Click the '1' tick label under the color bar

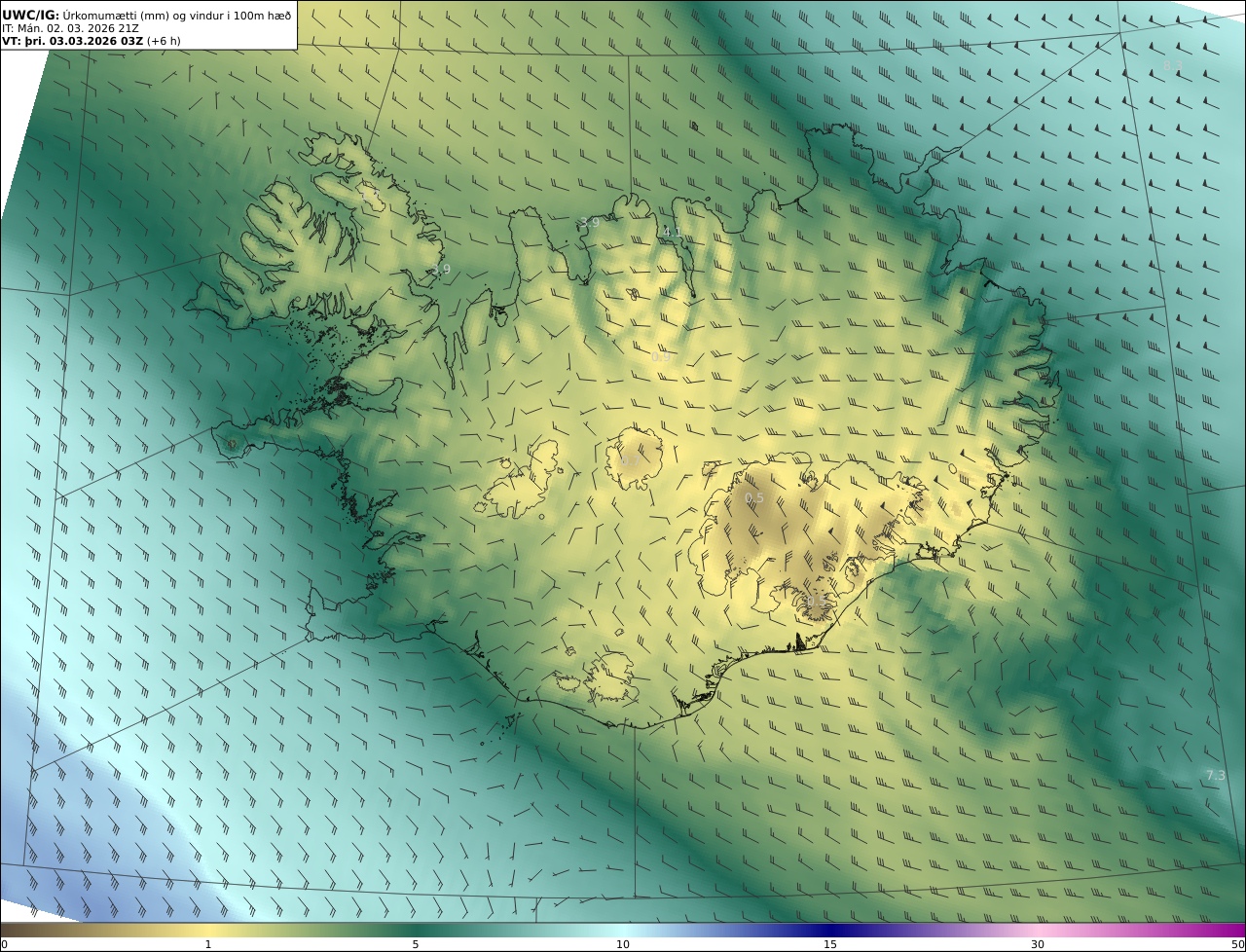(x=207, y=944)
